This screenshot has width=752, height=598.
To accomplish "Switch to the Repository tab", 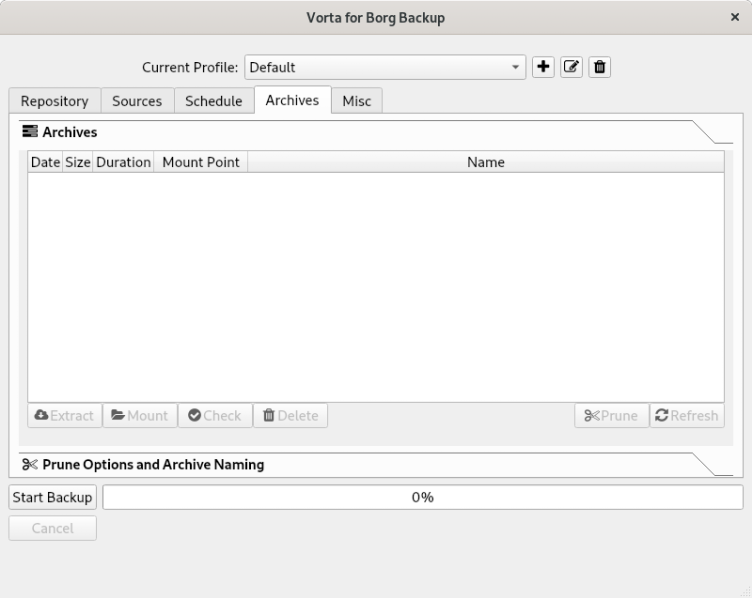I will tap(54, 101).
